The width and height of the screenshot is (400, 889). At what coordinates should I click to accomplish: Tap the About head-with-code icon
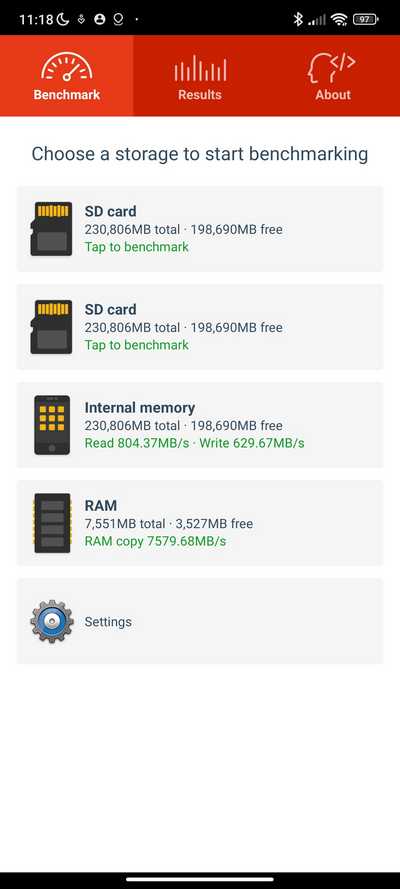click(333, 67)
